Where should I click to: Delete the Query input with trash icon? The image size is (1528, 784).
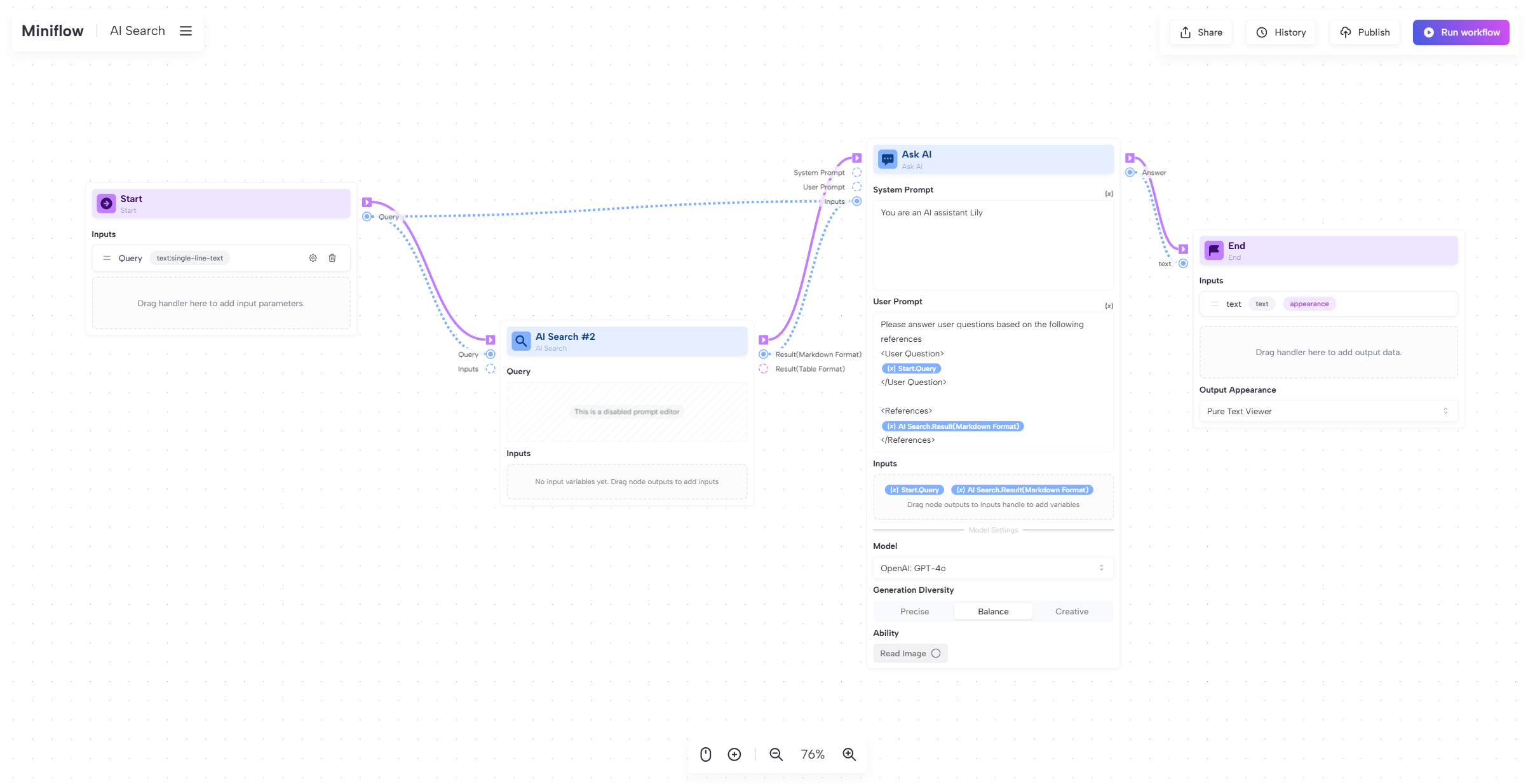pyautogui.click(x=332, y=258)
